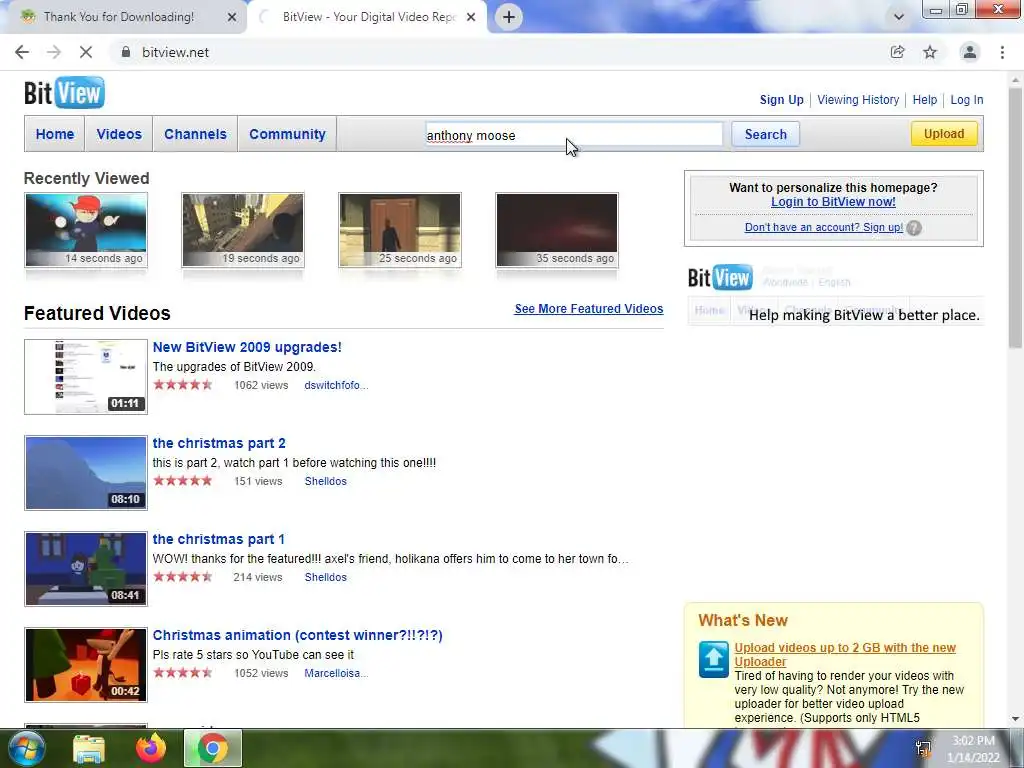The width and height of the screenshot is (1024, 768).
Task: Visit dswitchfofo channel link
Action: [336, 385]
